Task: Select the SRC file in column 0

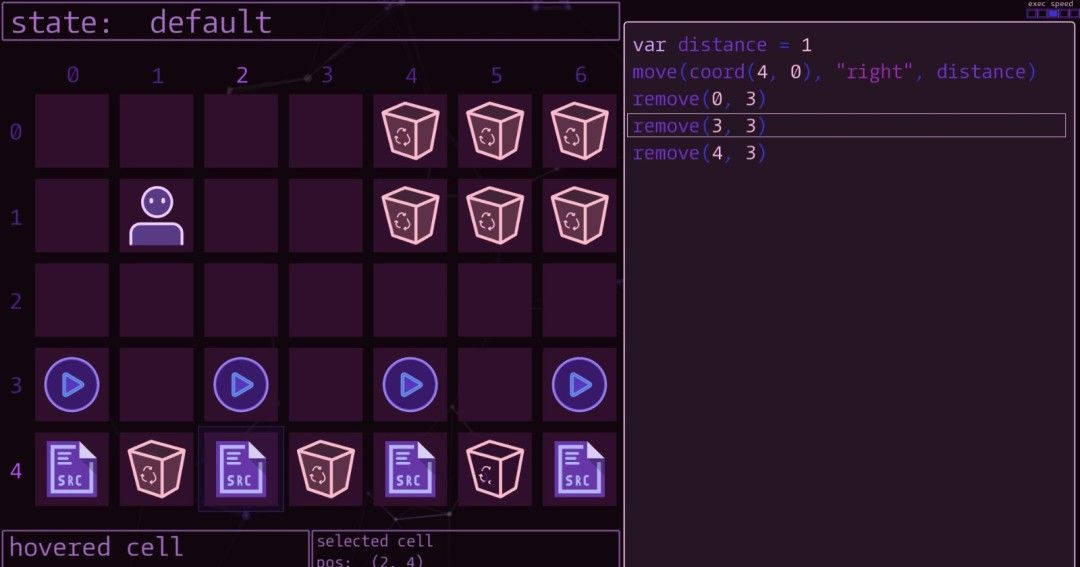Action: (72, 469)
